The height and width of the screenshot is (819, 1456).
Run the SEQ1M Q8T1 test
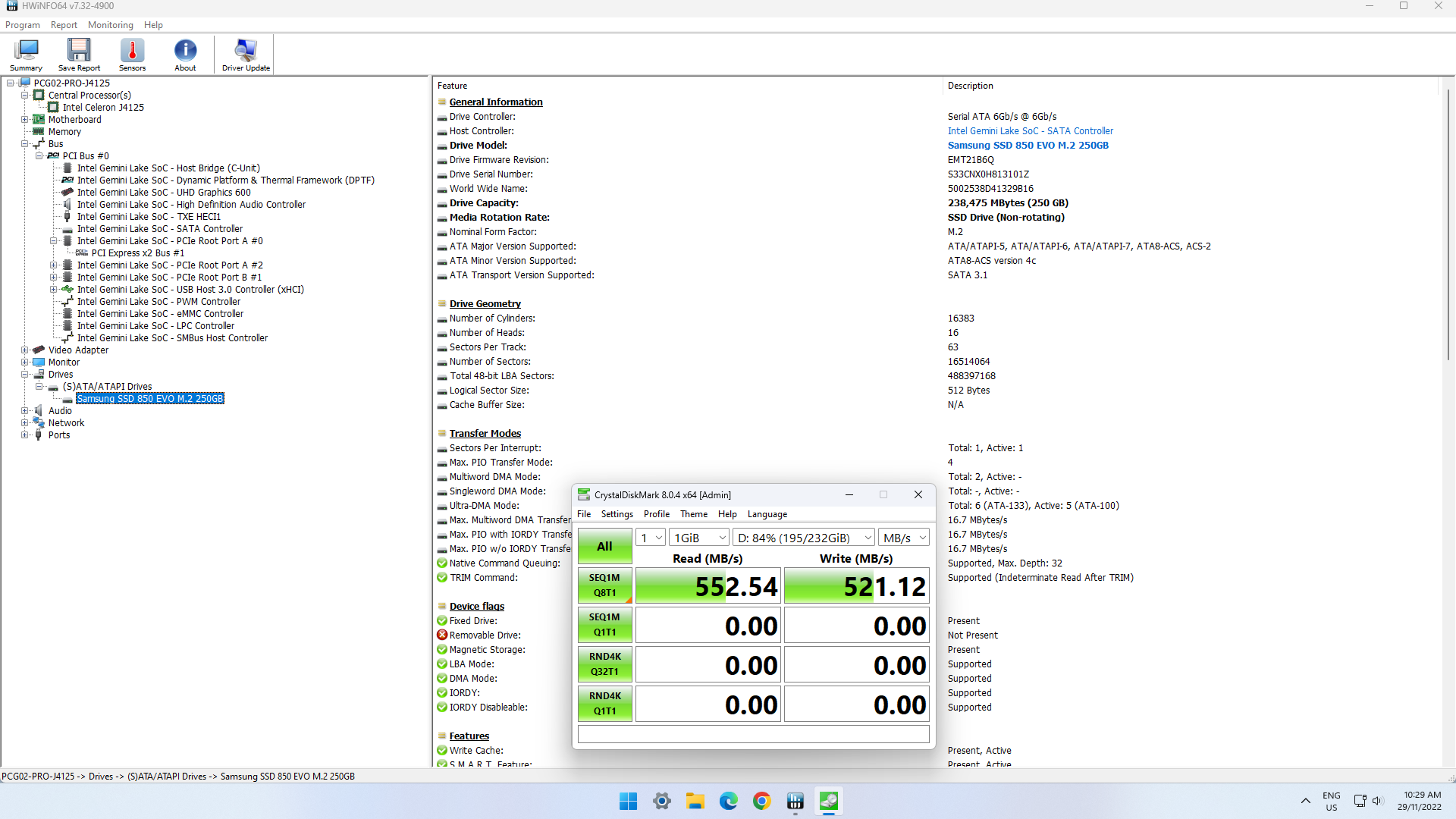[604, 585]
